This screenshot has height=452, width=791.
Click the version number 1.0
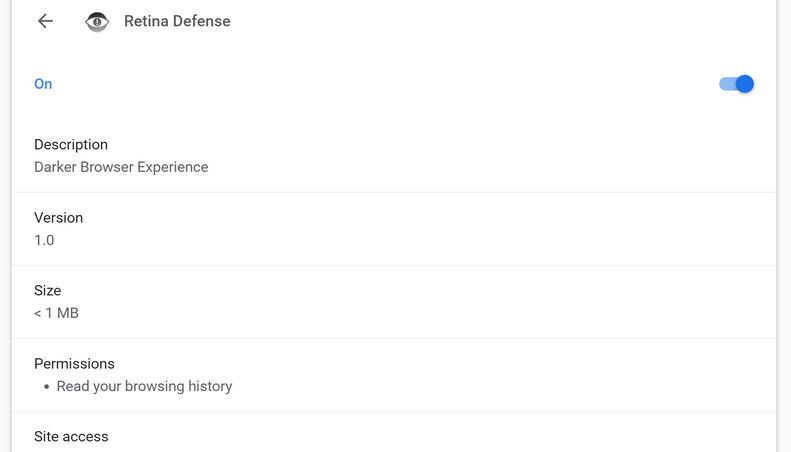click(x=44, y=240)
